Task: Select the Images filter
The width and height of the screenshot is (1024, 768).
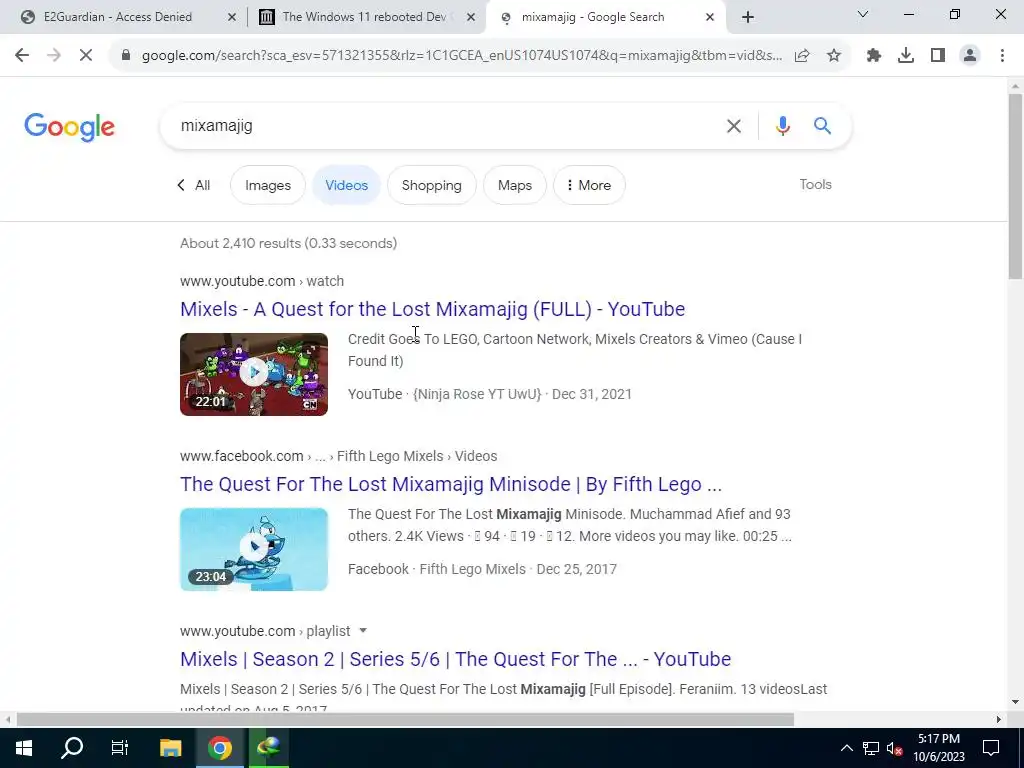Action: [268, 185]
